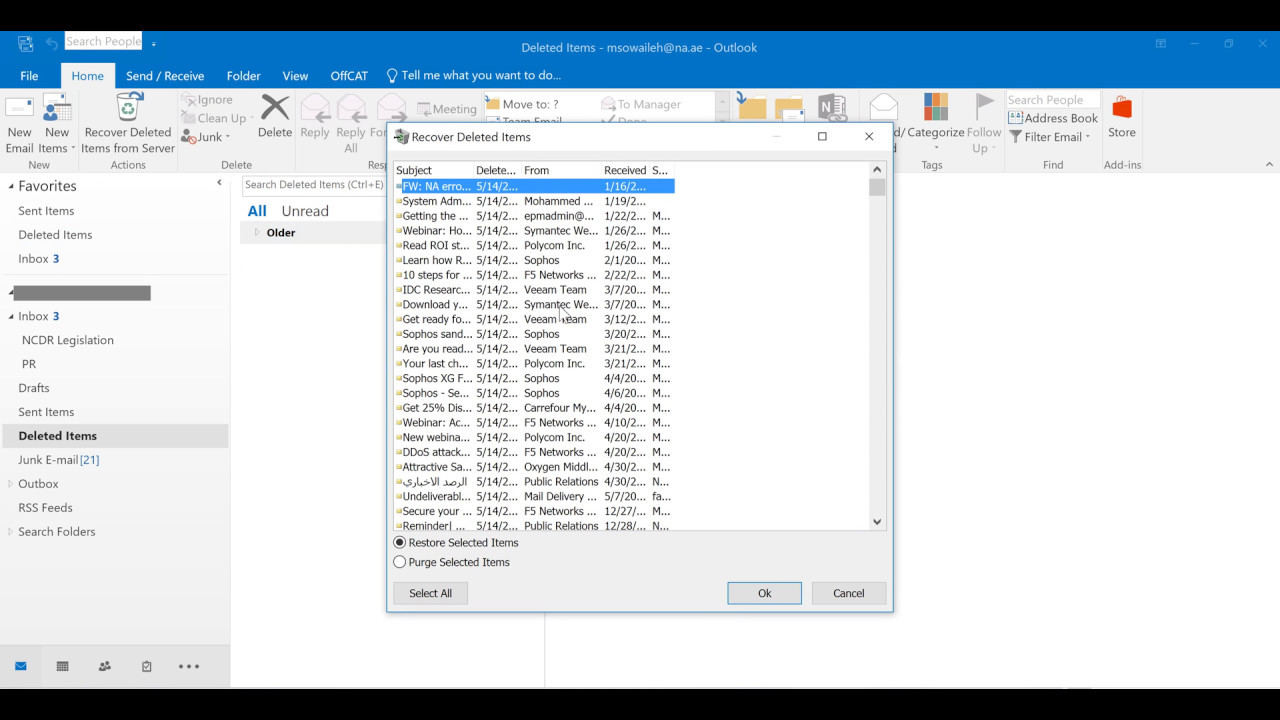
Task: Click the Follow Up flag icon
Action: (985, 107)
